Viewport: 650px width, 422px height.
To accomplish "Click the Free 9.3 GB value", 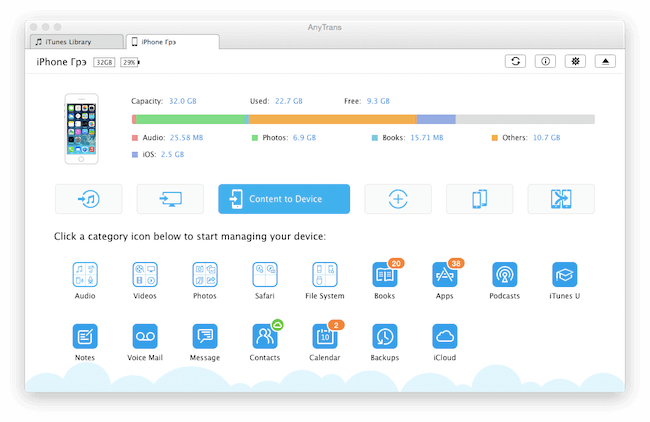I will 378,101.
